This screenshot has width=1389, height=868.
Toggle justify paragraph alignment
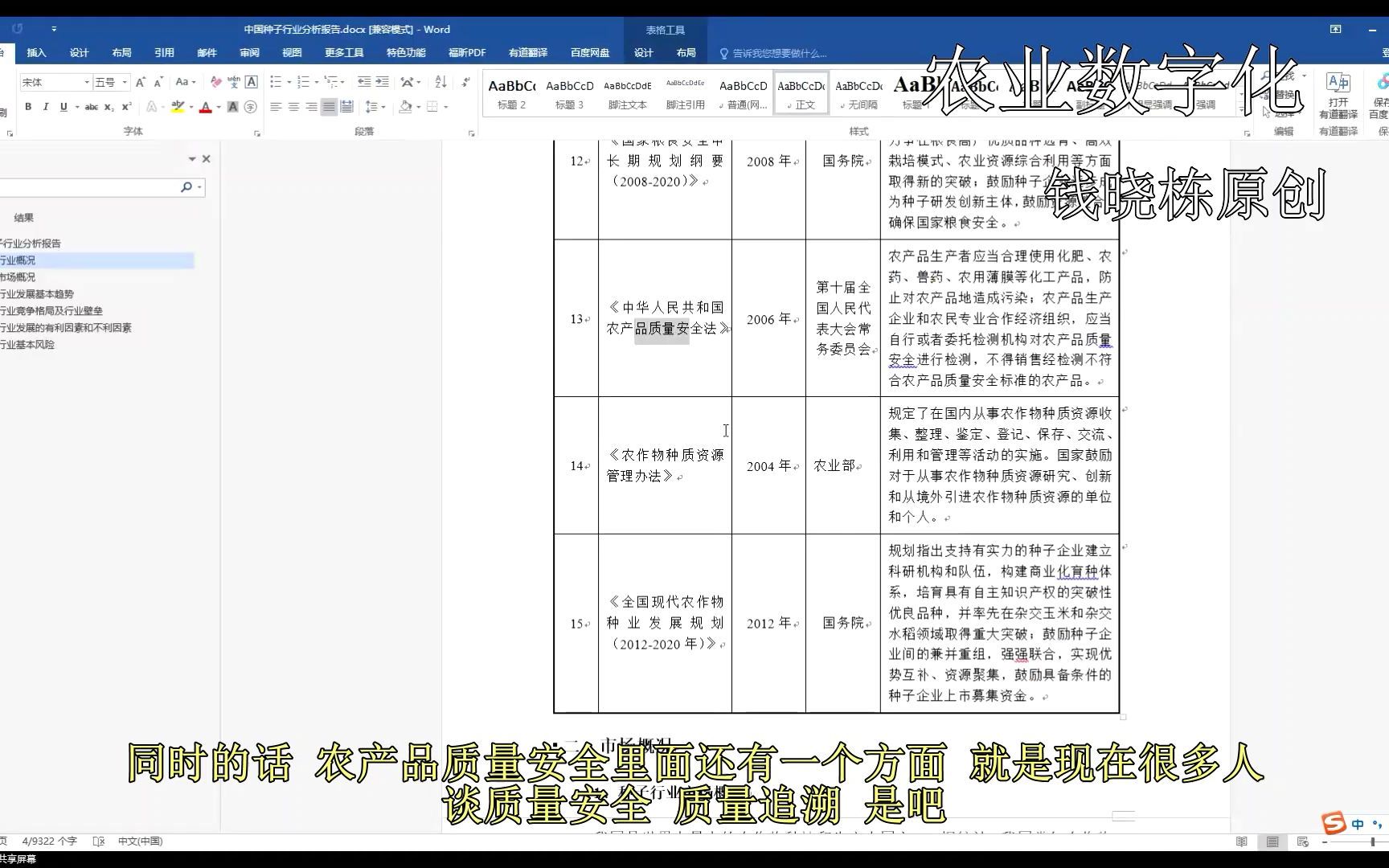point(329,107)
